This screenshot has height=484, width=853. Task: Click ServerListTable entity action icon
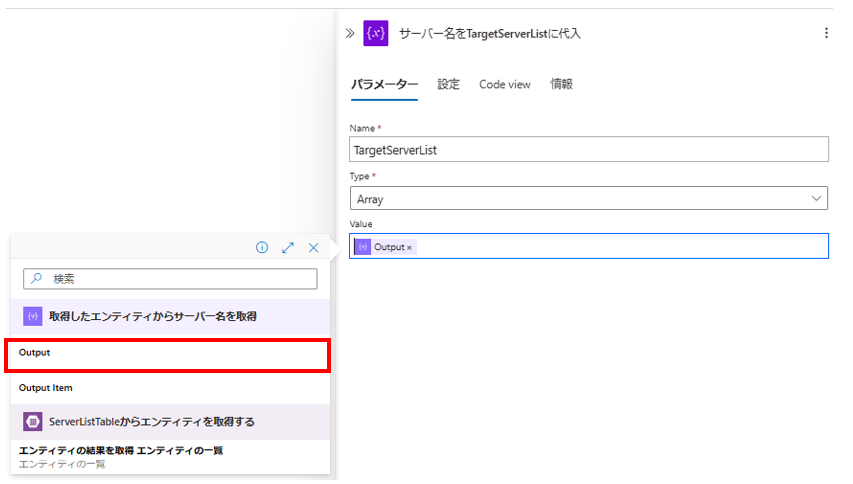pyautogui.click(x=33, y=421)
